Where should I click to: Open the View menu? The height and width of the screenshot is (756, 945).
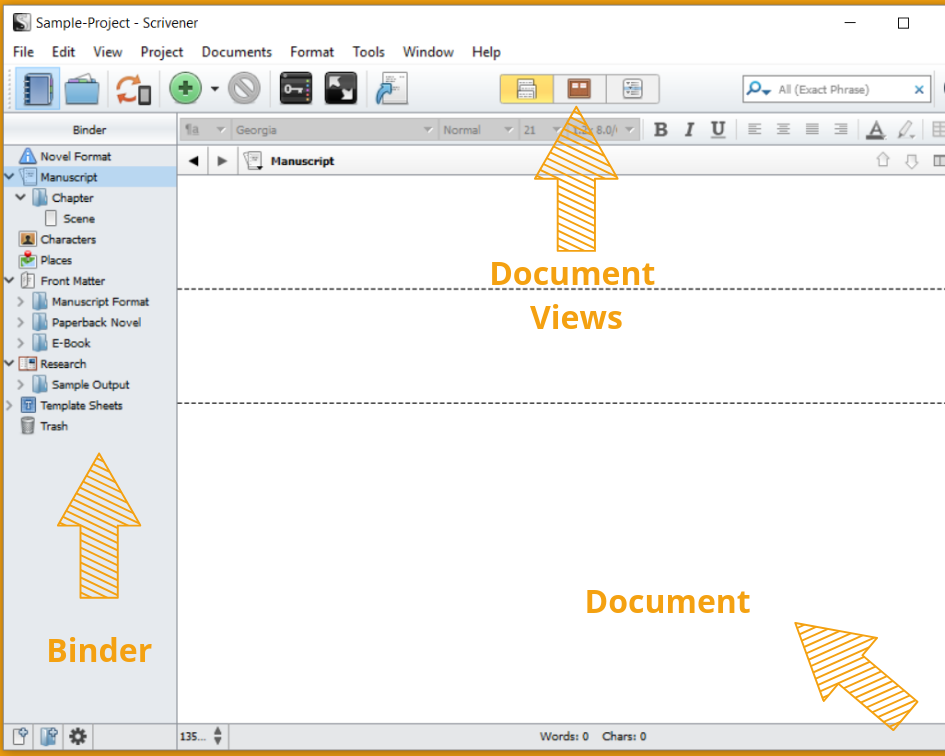point(108,52)
